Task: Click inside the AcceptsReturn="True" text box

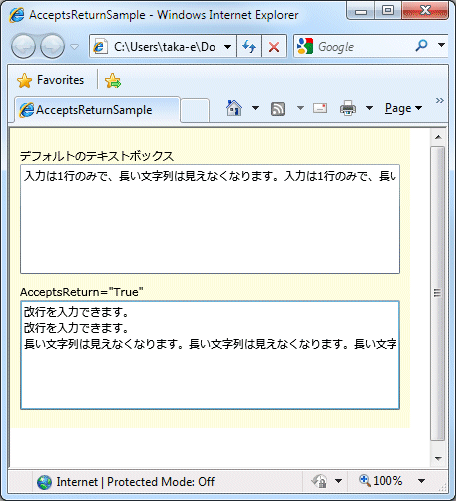Action: click(x=210, y=355)
